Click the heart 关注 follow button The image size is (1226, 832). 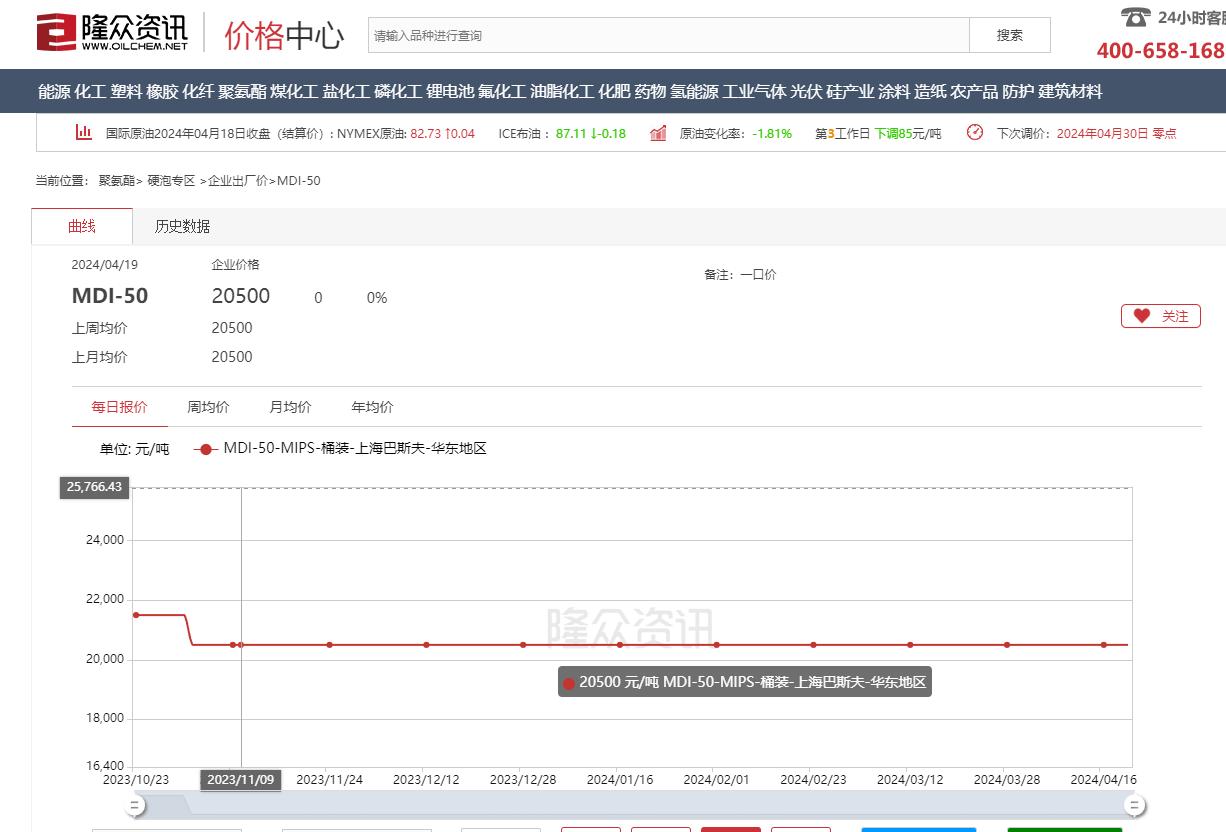click(x=1160, y=316)
